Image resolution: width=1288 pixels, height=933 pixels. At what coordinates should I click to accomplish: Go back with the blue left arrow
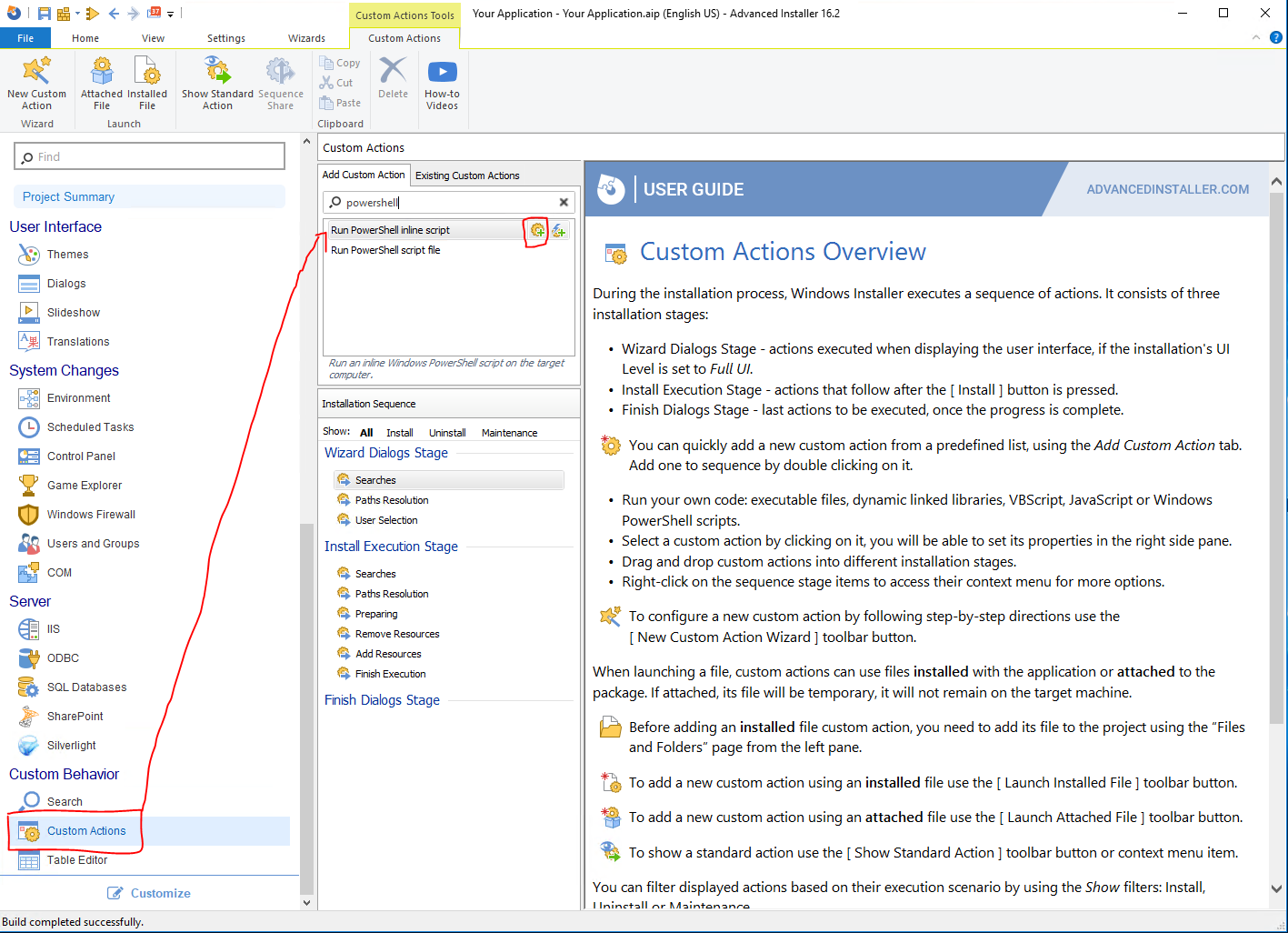tap(114, 14)
